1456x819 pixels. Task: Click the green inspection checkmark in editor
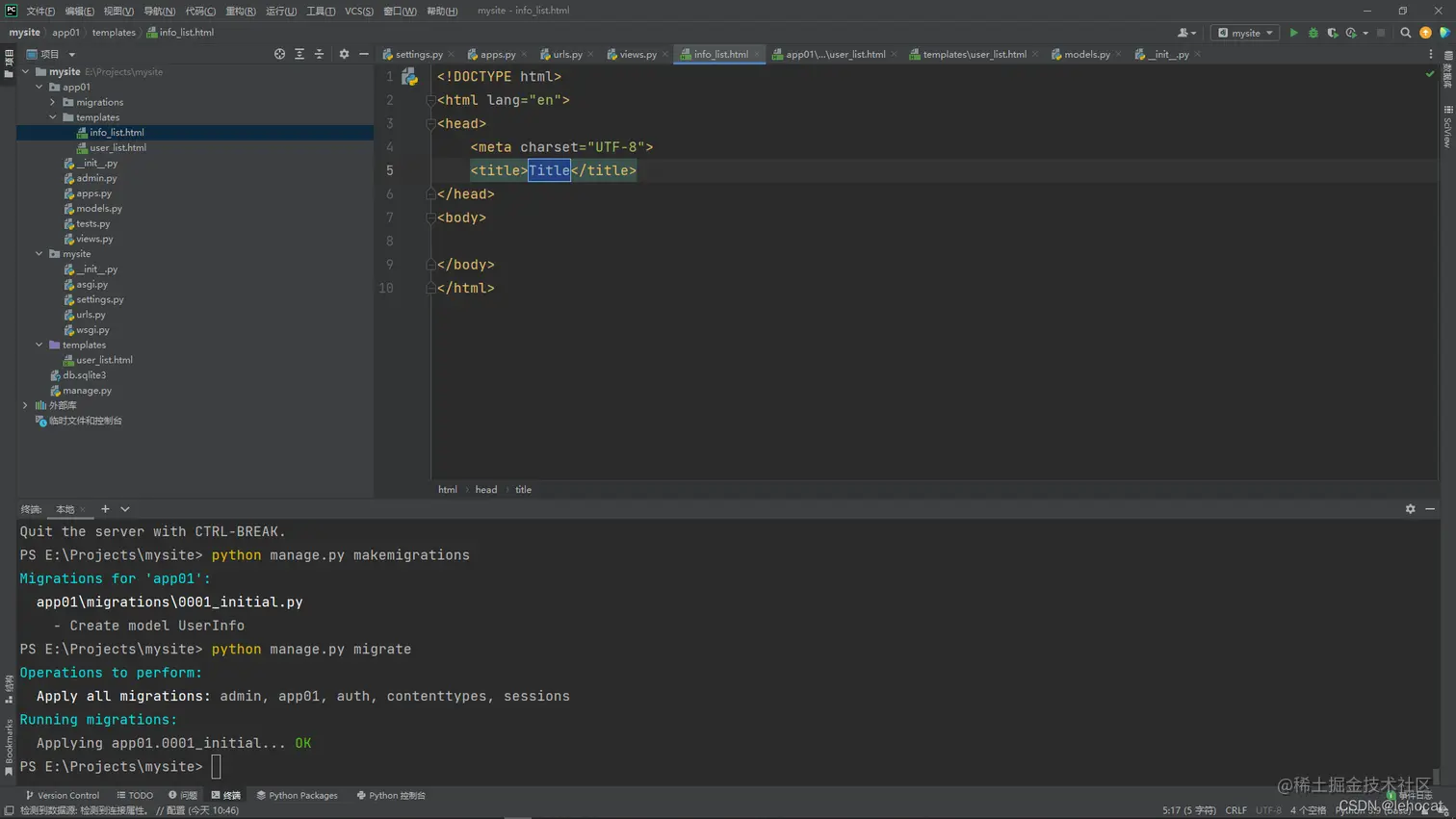1430,75
